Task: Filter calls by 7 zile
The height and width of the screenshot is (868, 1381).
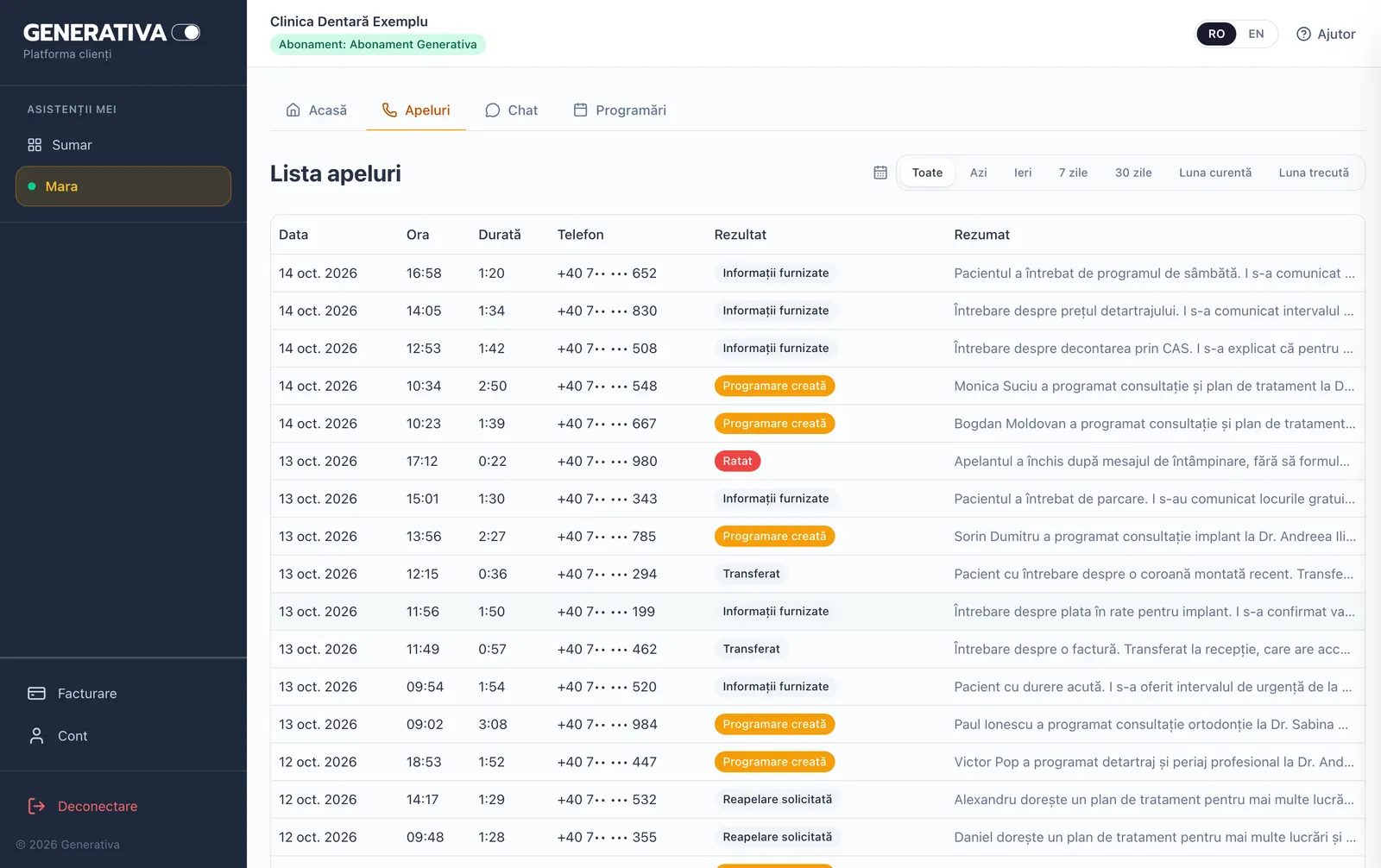Action: click(1073, 173)
